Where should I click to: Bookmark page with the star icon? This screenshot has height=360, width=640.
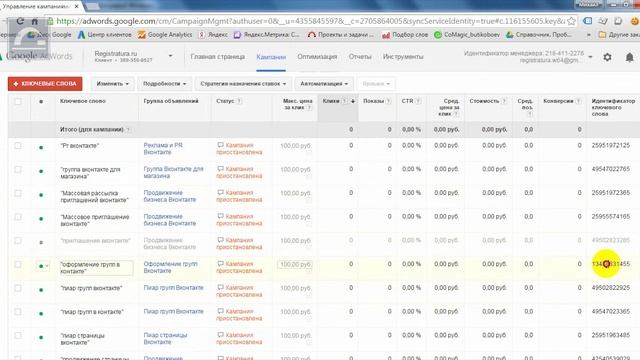[x=571, y=21]
